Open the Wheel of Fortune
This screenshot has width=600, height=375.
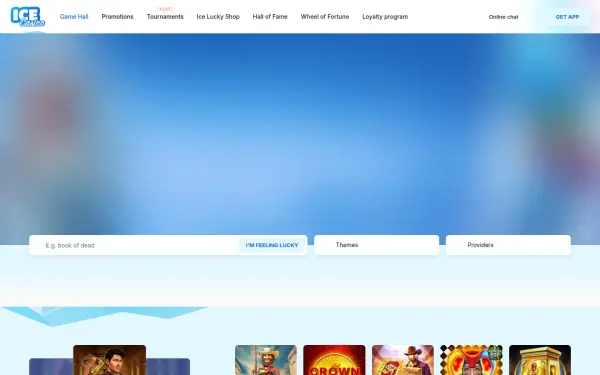click(324, 17)
